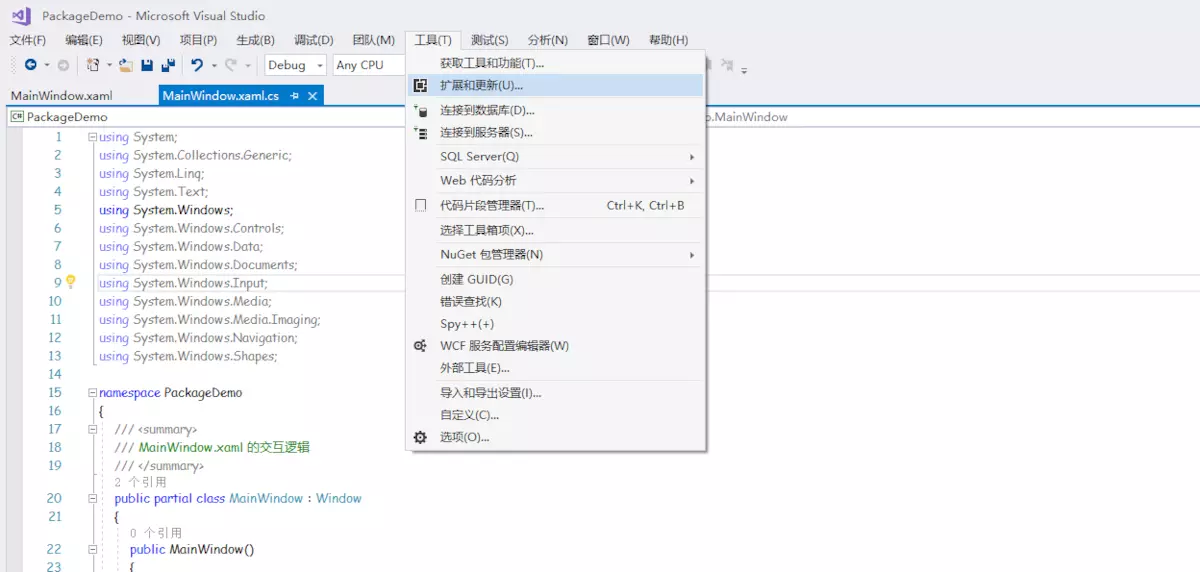Click the Navigate Backward toolbar icon

pyautogui.click(x=31, y=65)
